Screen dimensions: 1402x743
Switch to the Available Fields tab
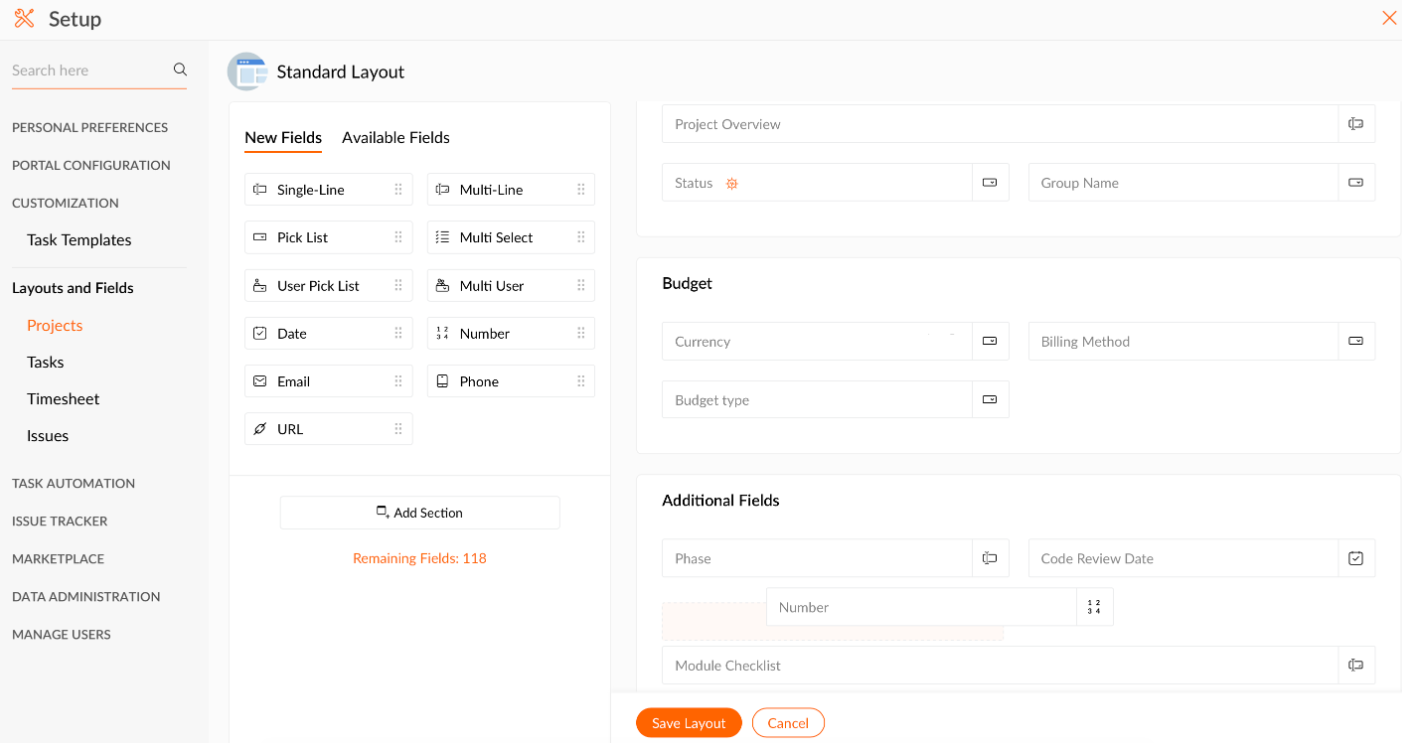(396, 137)
